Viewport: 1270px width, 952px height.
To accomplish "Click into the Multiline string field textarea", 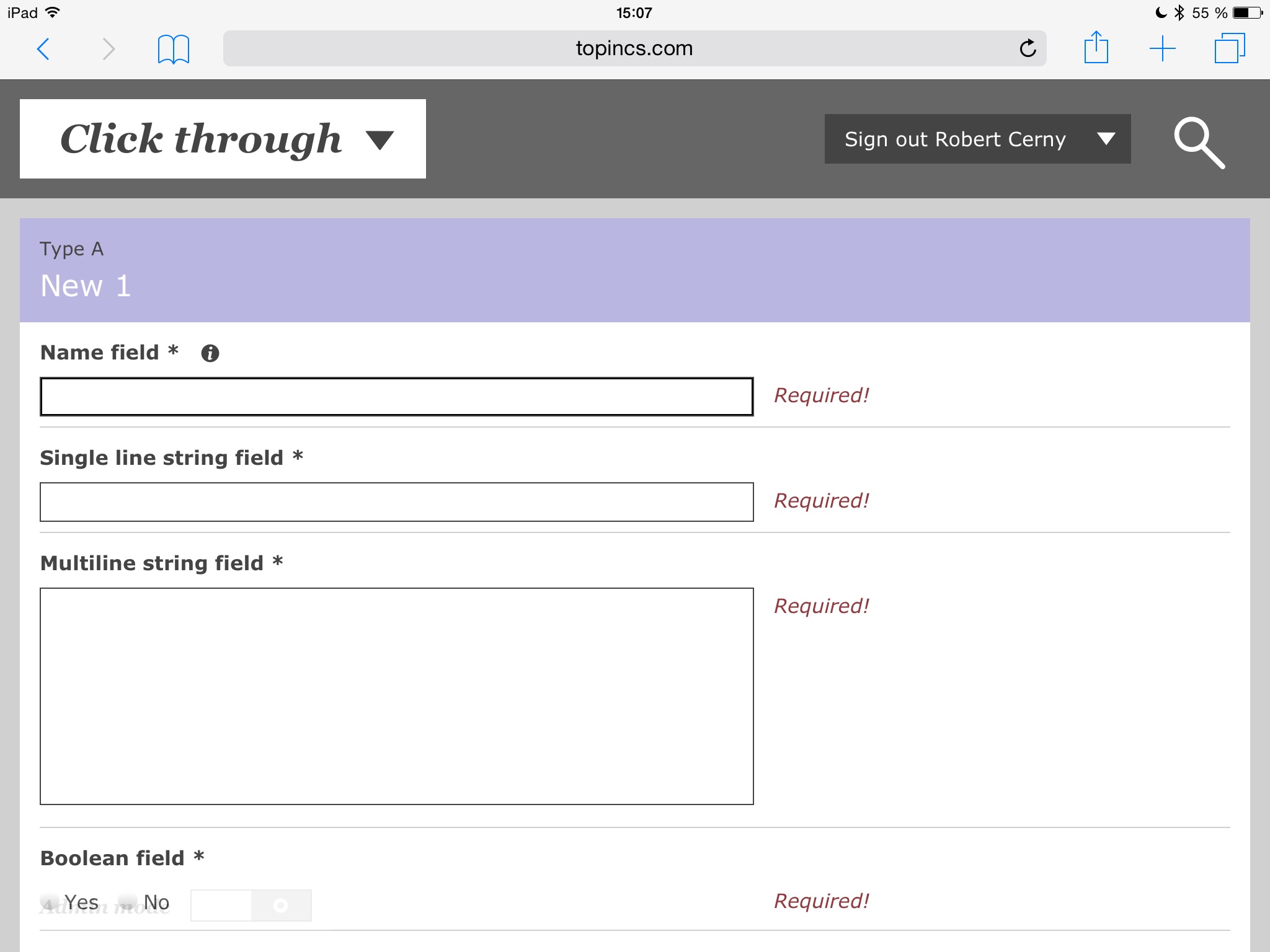I will pyautogui.click(x=396, y=696).
